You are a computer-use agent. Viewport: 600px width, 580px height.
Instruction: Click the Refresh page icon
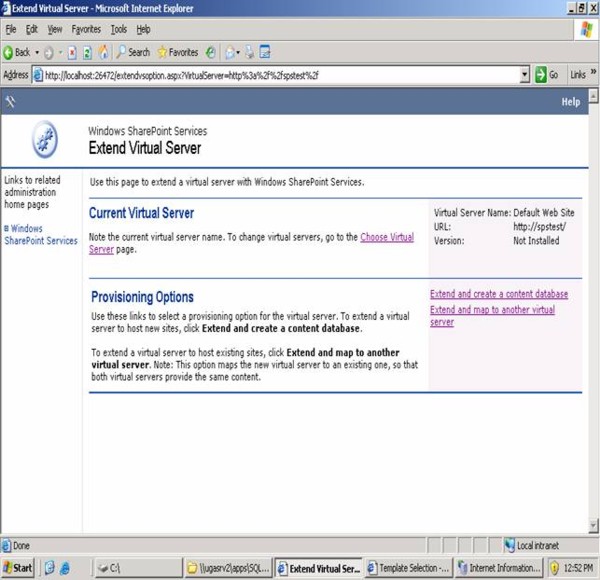(x=87, y=53)
